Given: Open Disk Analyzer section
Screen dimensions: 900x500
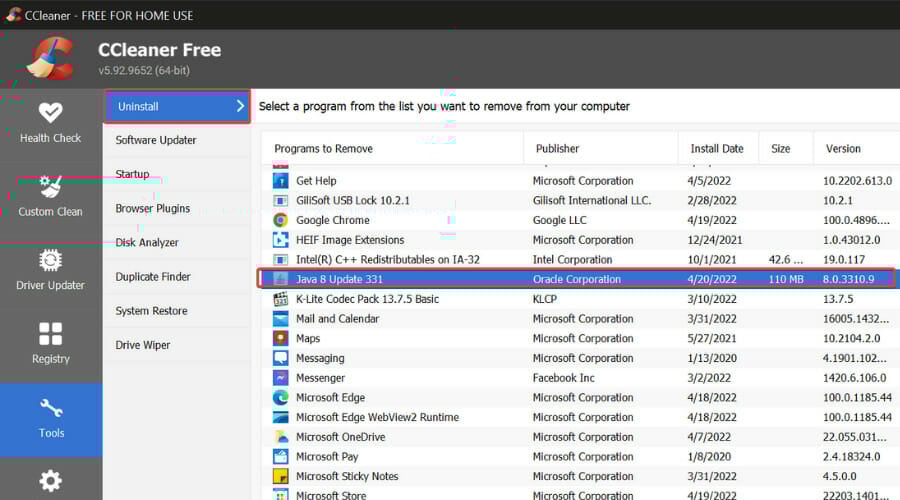Looking at the screenshot, I should [177, 242].
